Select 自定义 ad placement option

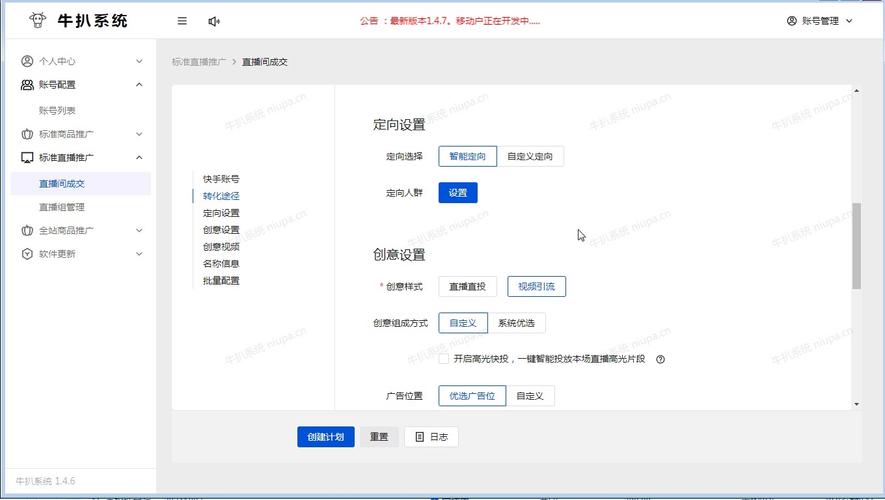pos(530,396)
